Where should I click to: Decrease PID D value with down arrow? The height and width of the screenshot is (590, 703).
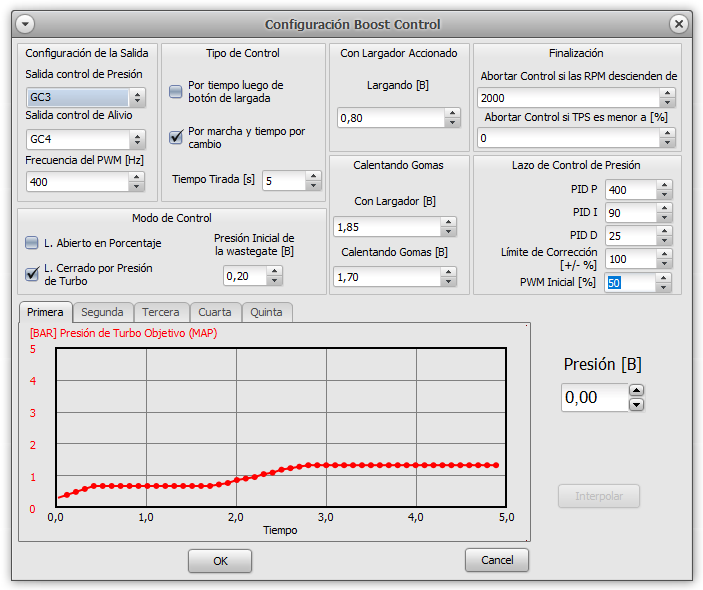coord(664,240)
